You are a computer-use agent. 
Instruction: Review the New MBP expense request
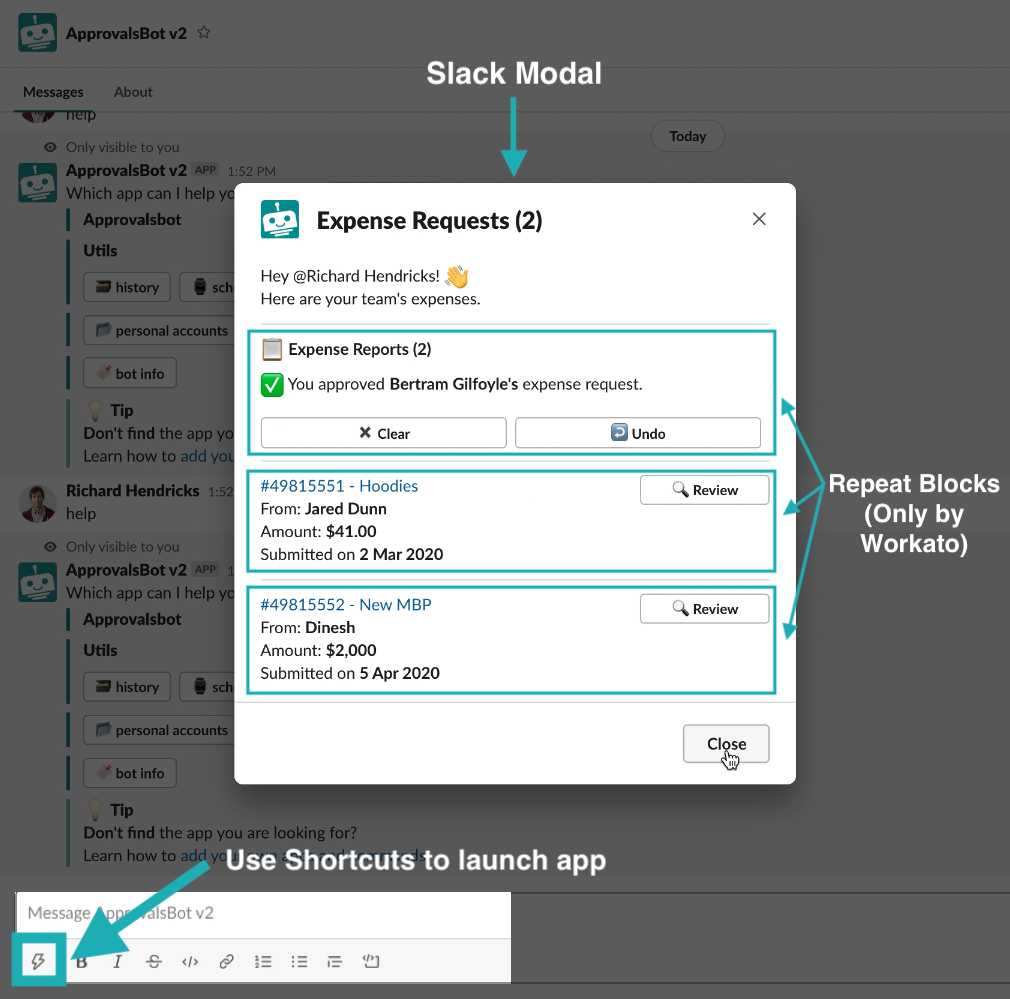pos(705,609)
